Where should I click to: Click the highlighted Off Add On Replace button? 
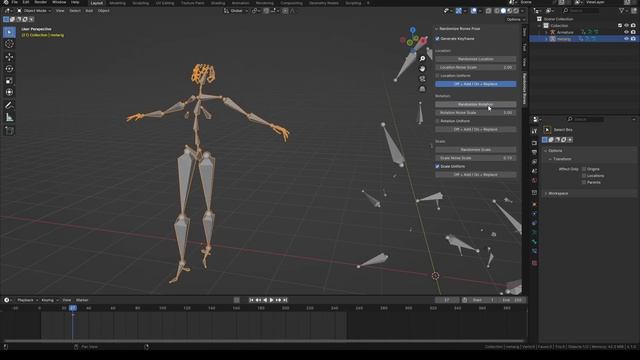click(476, 84)
